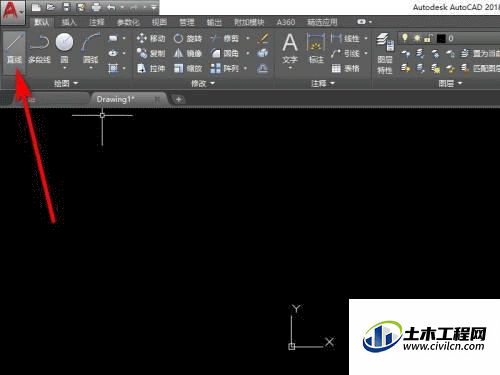Click the 文字 text tool
This screenshot has width=500, height=375.
click(290, 48)
